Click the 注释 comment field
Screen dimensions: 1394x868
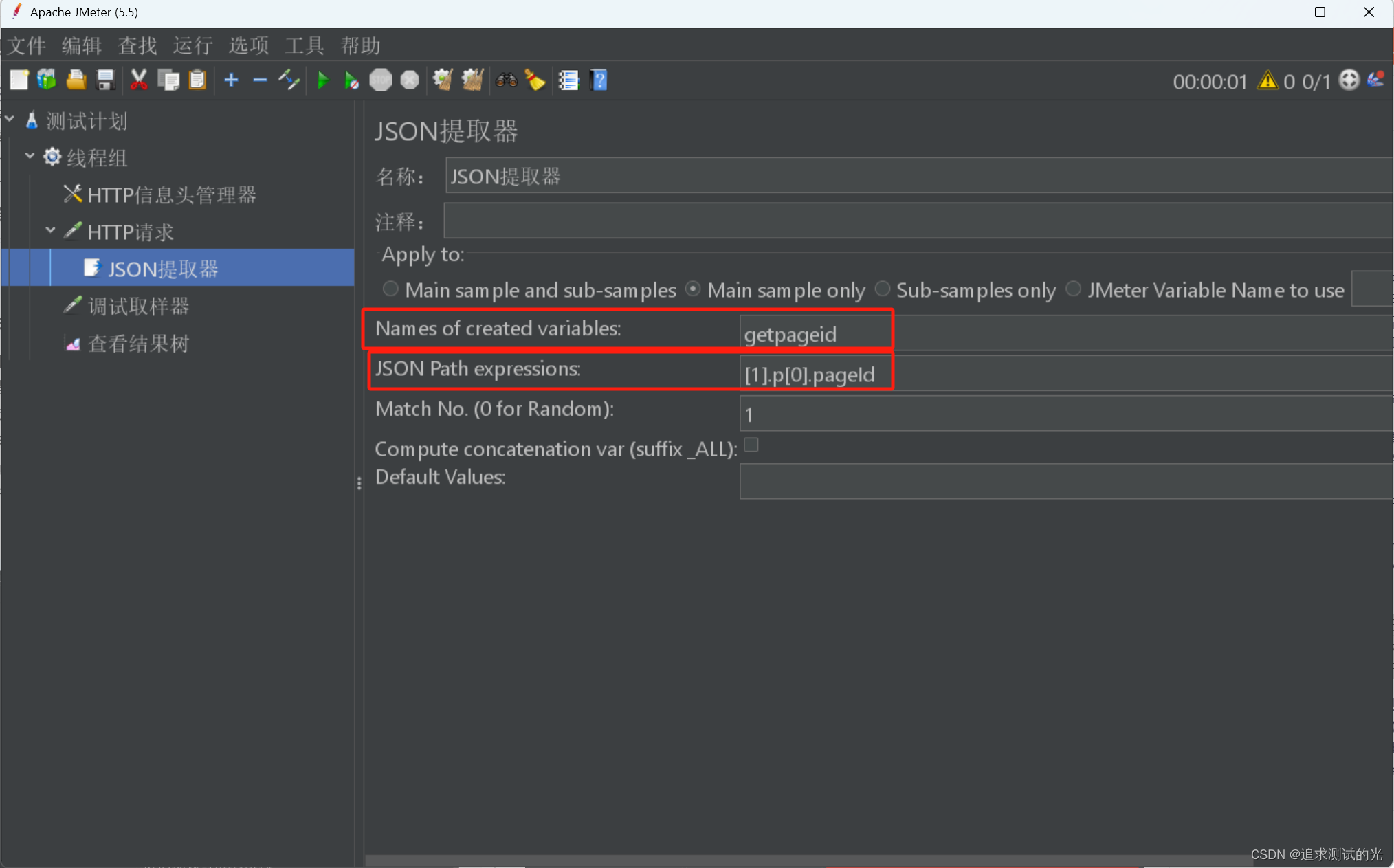click(919, 221)
